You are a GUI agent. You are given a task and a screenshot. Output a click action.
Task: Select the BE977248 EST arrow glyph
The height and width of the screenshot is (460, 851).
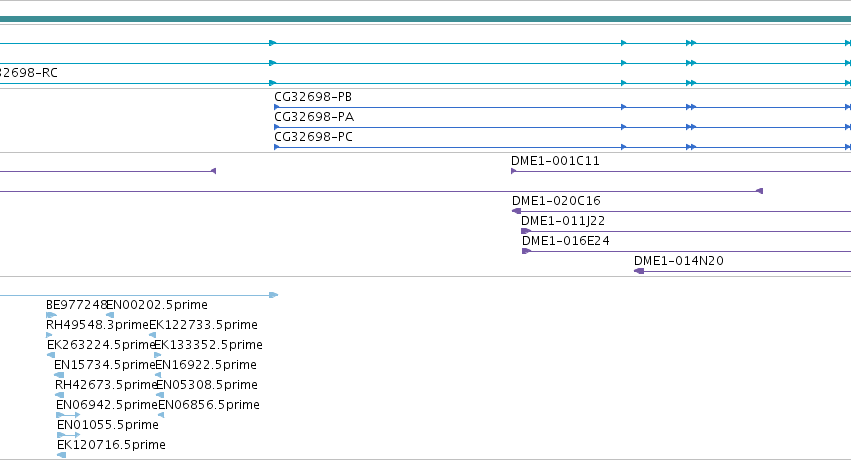(x=51, y=315)
